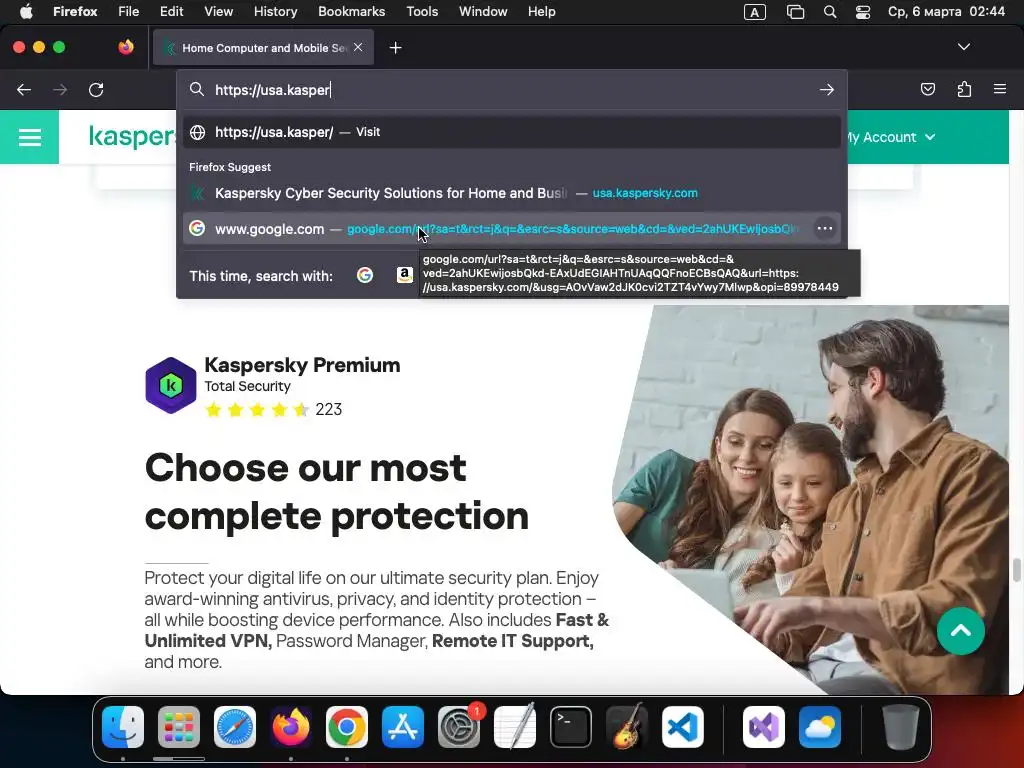Visit https://usa.kasper/ suggestion
The height and width of the screenshot is (768, 1024).
(x=511, y=132)
